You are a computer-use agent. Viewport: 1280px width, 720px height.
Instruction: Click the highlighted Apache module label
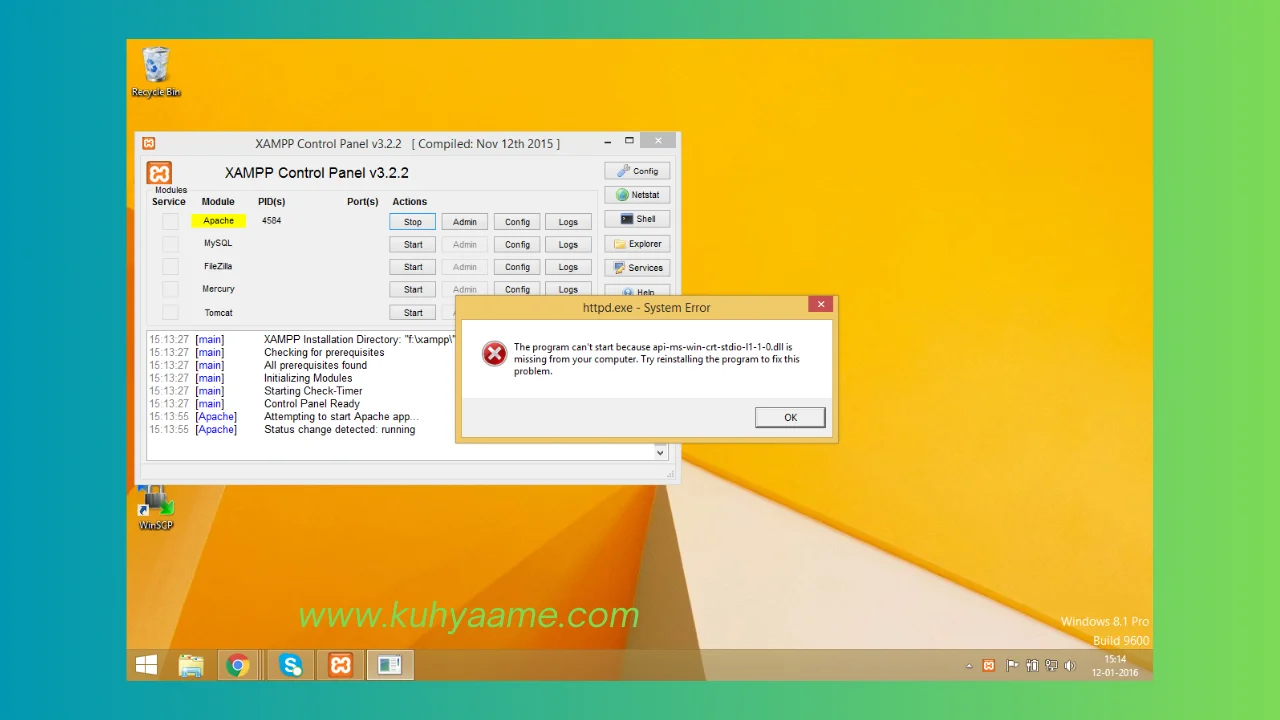pyautogui.click(x=218, y=221)
